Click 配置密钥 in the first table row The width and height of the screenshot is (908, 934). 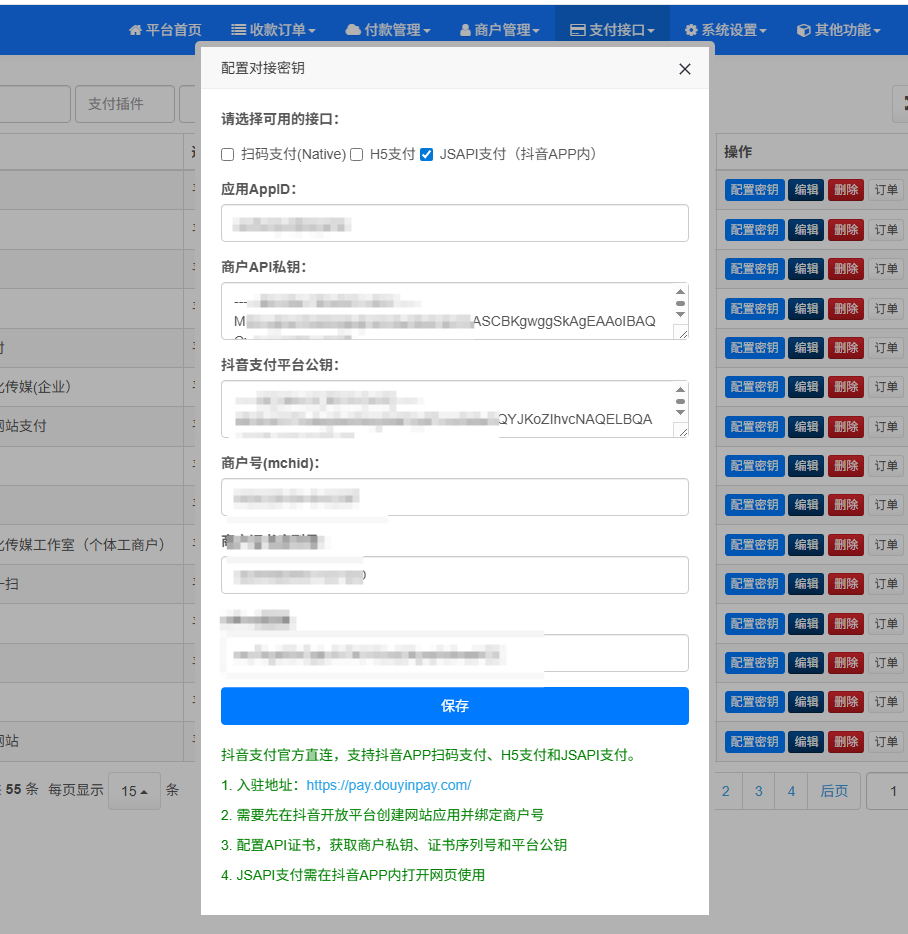tap(754, 190)
